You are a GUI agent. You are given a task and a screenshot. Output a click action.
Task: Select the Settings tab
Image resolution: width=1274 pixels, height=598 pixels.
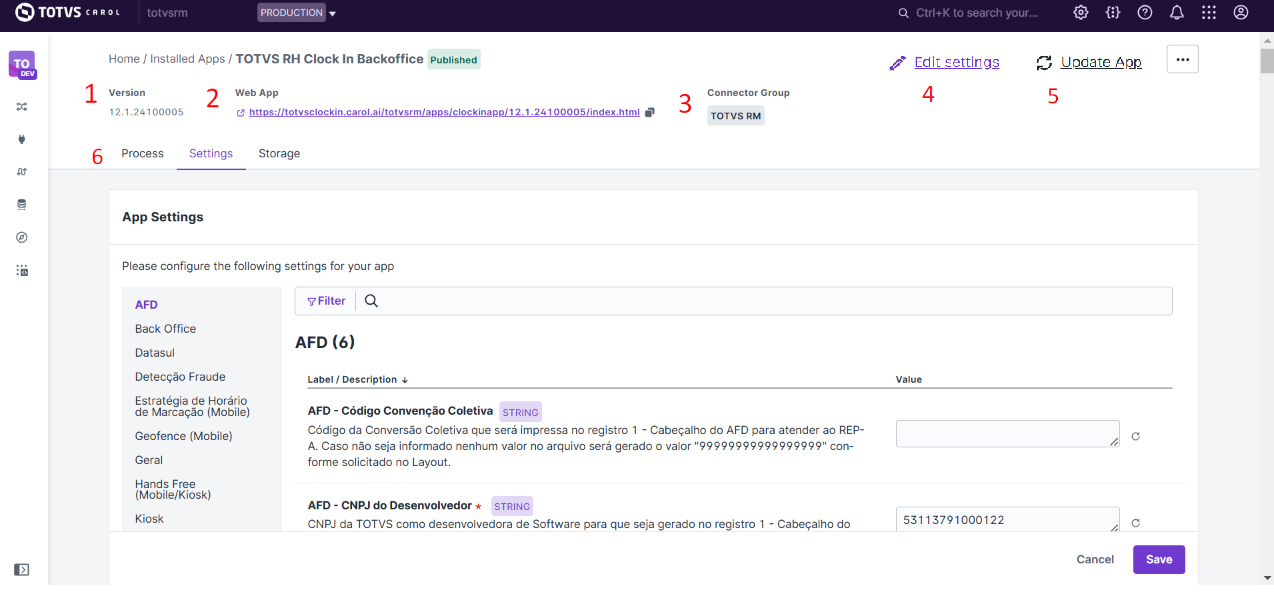pos(211,154)
